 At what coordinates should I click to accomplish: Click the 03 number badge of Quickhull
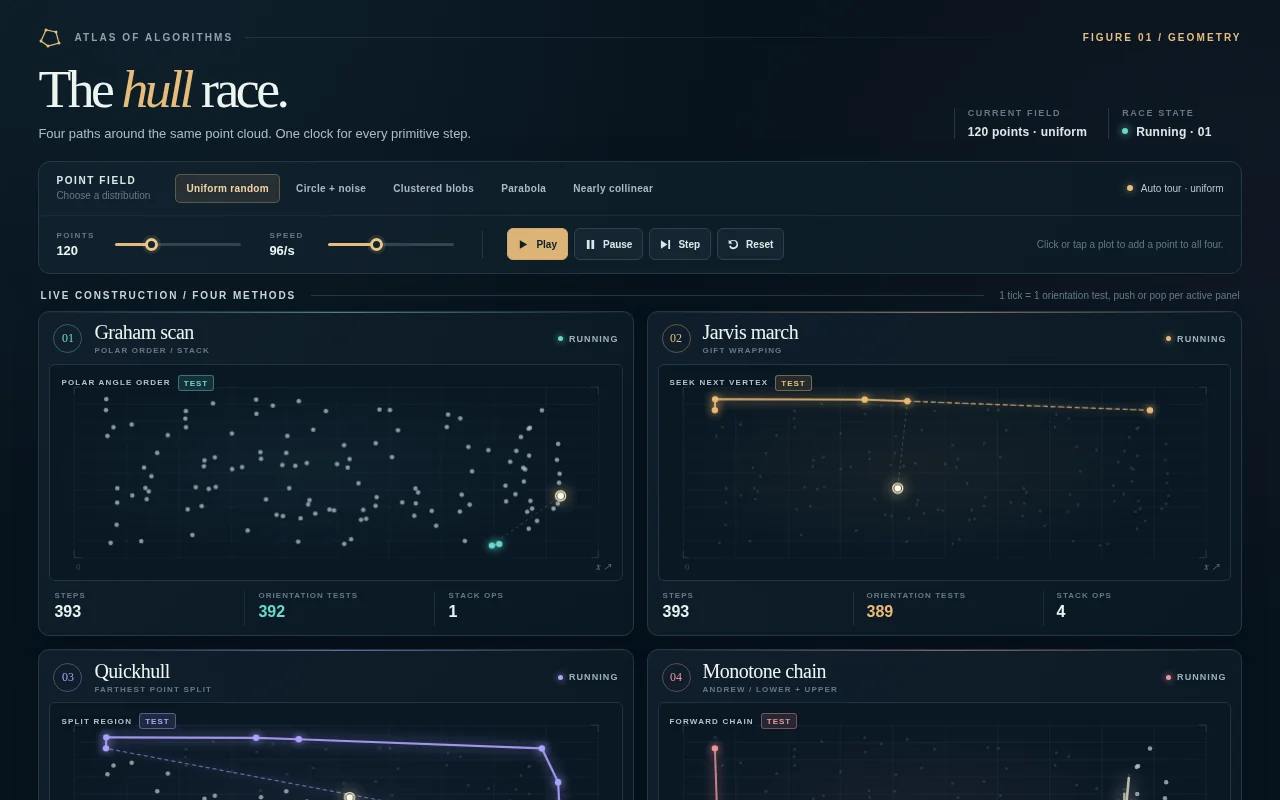pyautogui.click(x=67, y=677)
